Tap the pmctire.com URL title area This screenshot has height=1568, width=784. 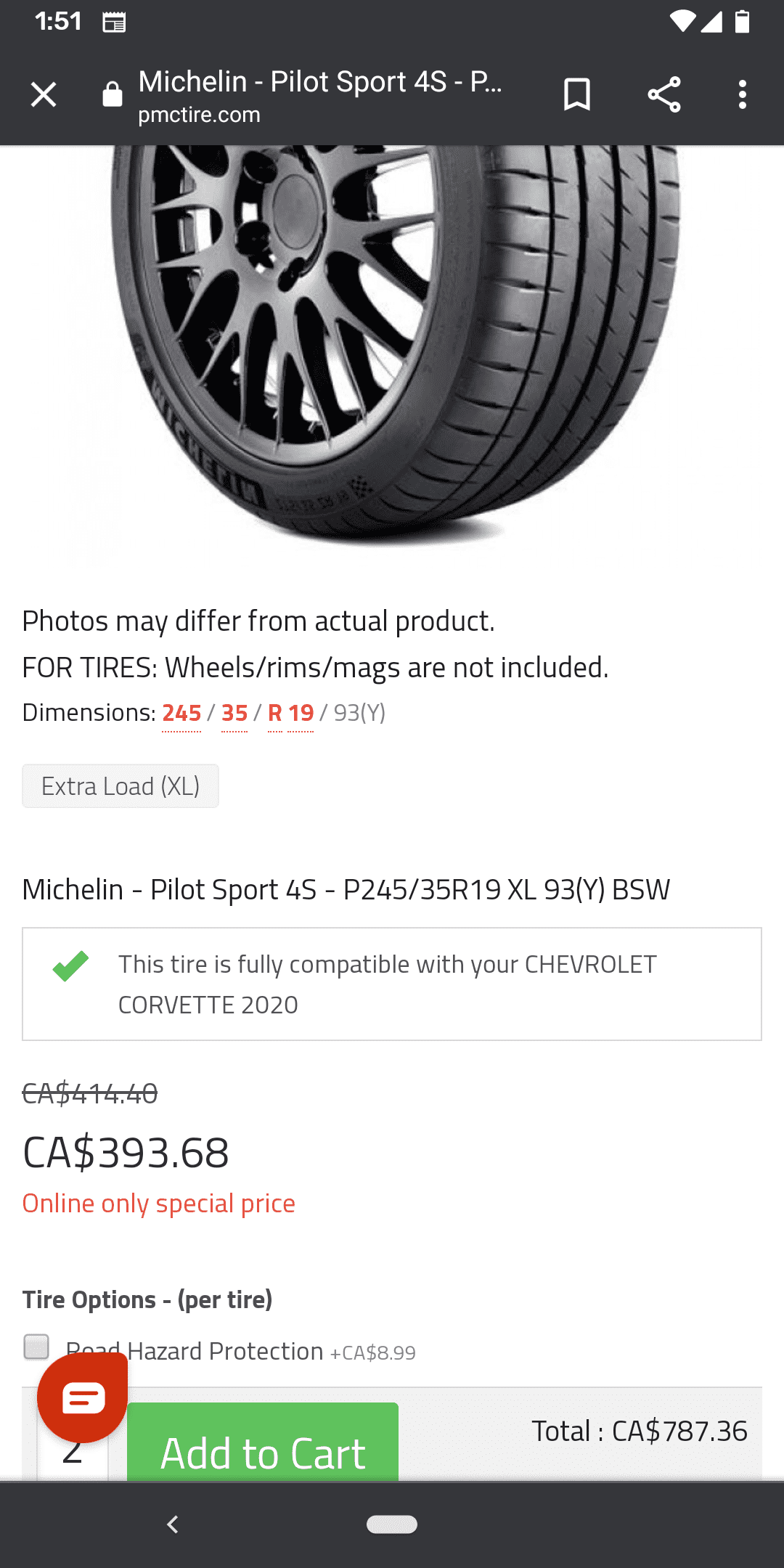(319, 96)
